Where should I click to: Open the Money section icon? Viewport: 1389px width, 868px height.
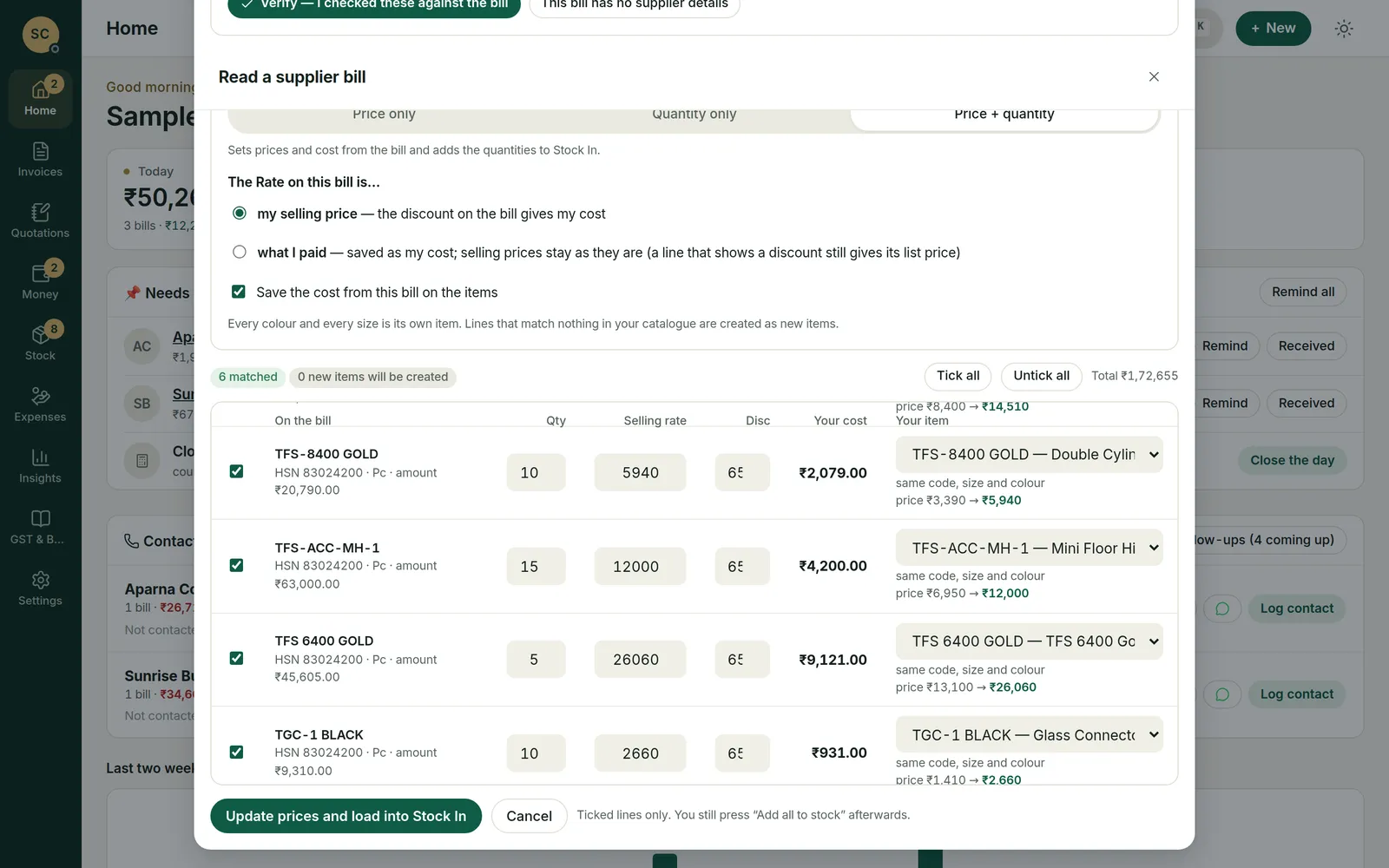40,282
